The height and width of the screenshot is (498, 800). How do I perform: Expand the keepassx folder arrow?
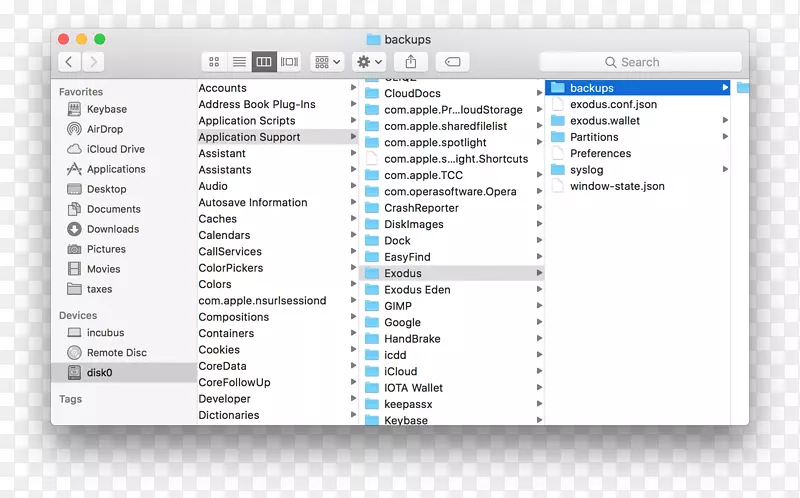pyautogui.click(x=539, y=404)
